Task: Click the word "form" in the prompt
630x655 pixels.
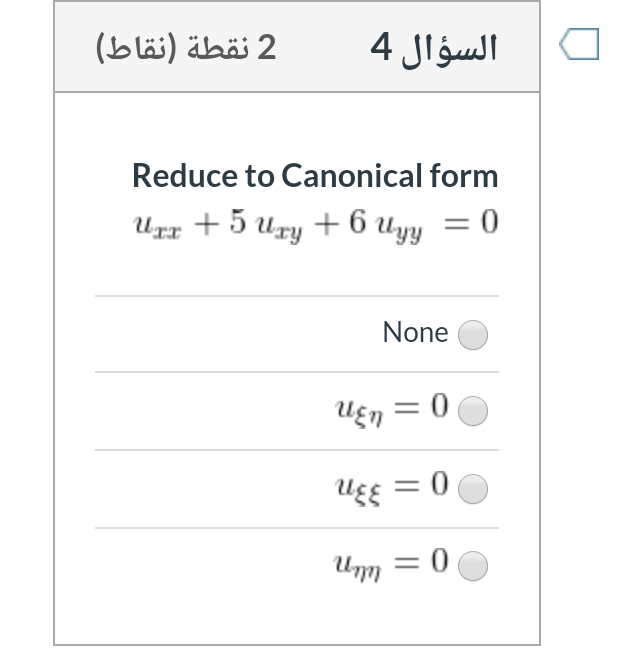Action: [464, 176]
